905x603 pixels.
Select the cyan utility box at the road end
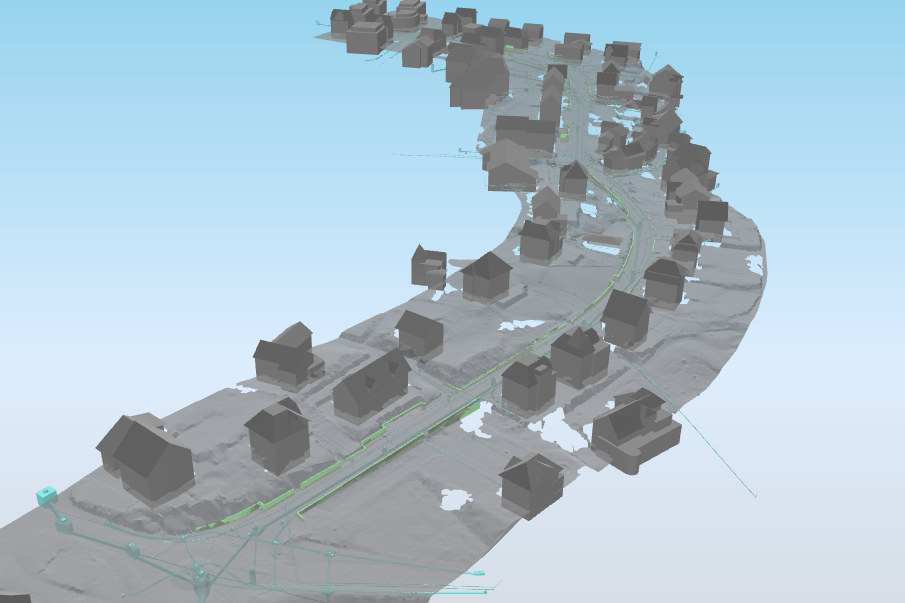point(47,495)
